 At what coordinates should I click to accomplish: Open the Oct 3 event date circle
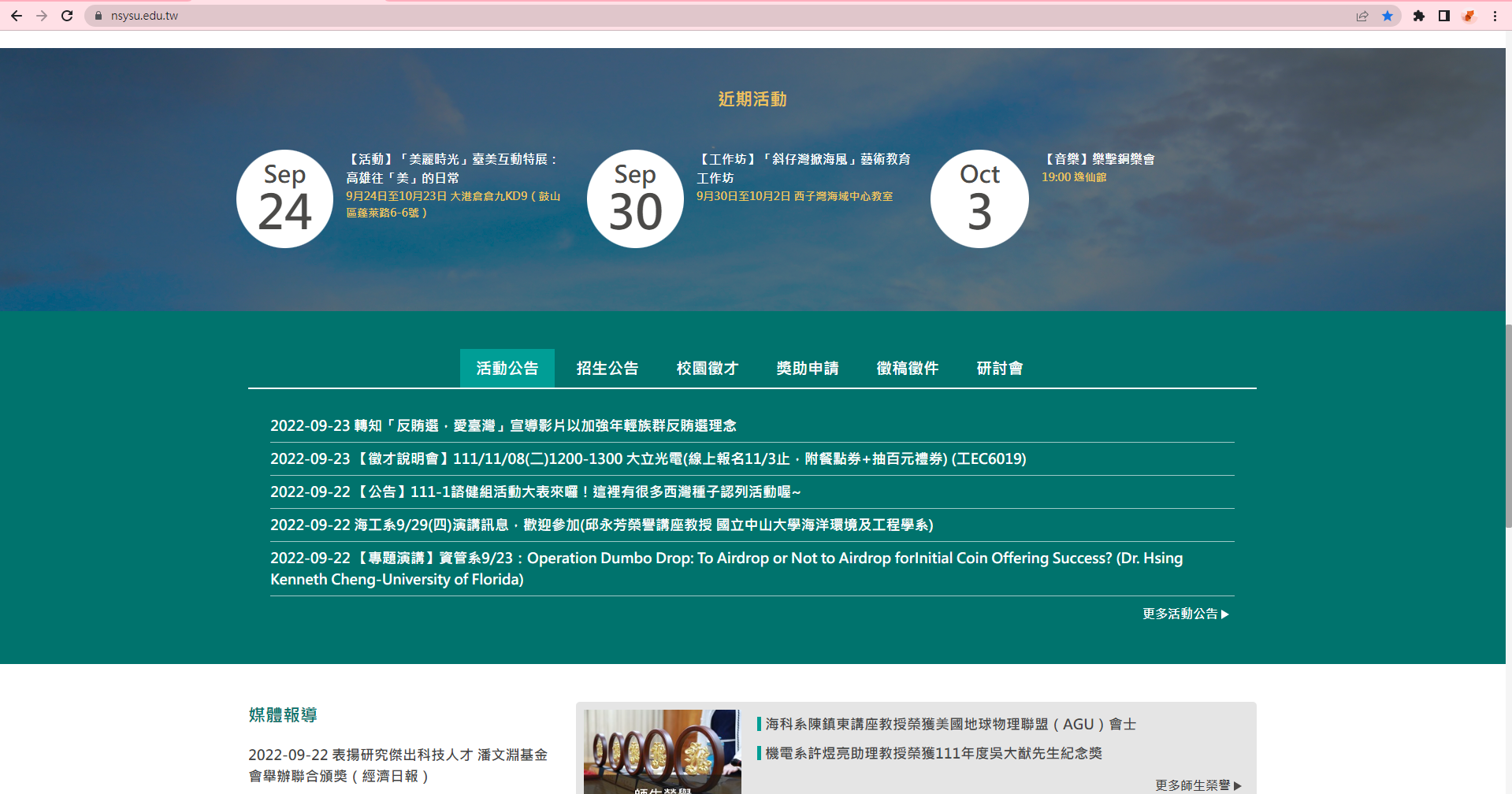(x=979, y=198)
